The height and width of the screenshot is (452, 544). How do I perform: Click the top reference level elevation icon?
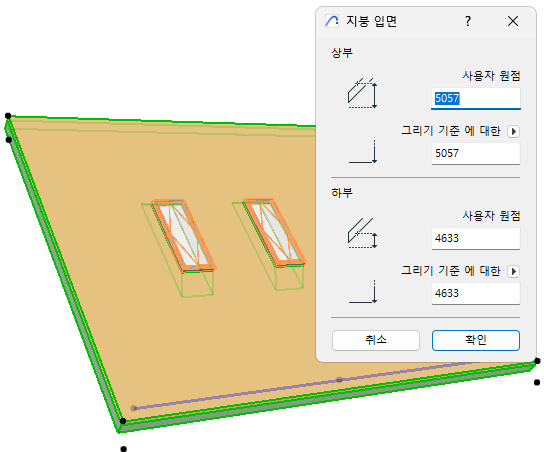363,152
